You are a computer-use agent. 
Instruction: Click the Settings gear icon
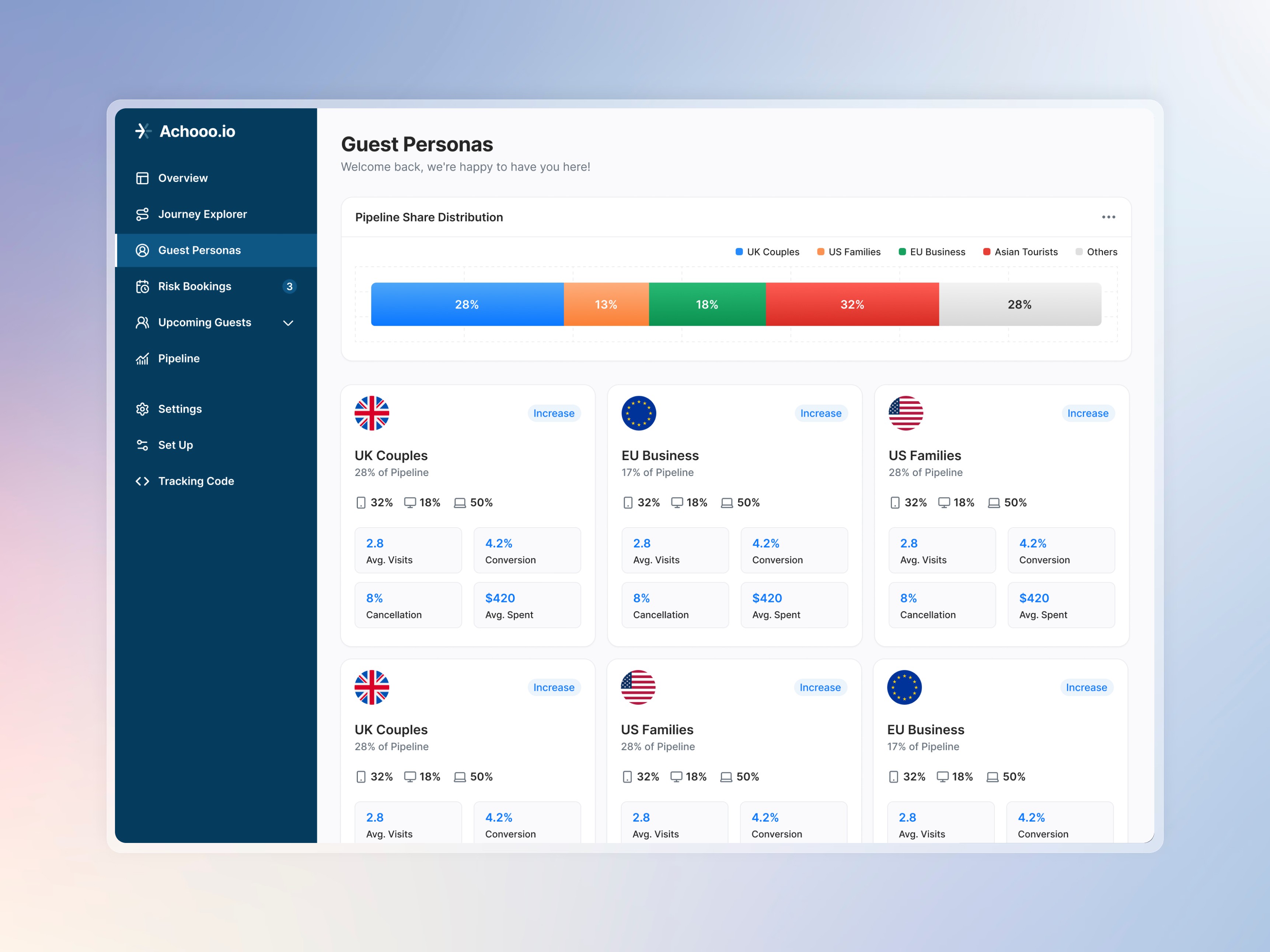click(x=142, y=409)
